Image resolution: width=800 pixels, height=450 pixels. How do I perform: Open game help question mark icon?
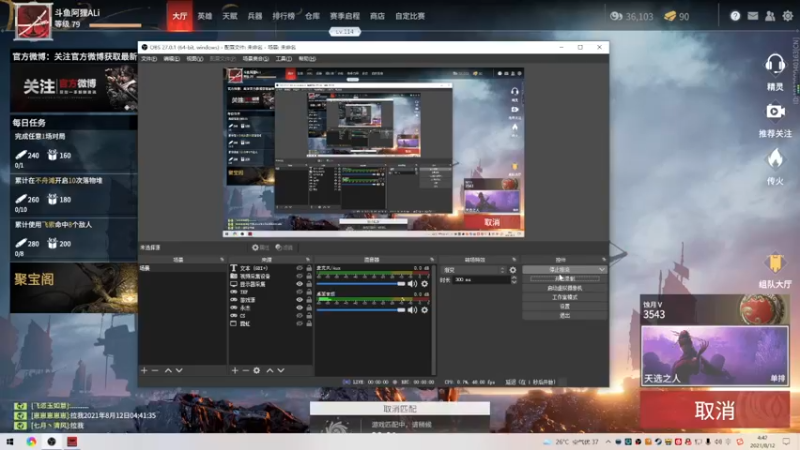click(x=735, y=16)
